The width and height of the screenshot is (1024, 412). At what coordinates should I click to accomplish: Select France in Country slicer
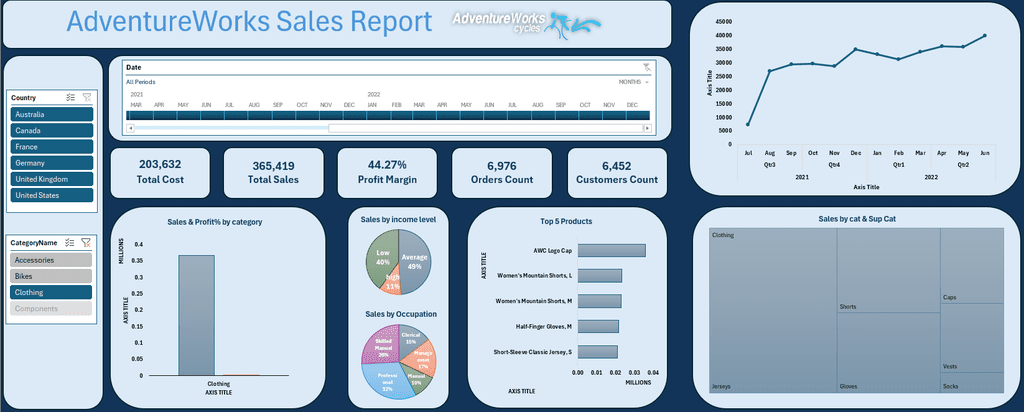(x=52, y=147)
